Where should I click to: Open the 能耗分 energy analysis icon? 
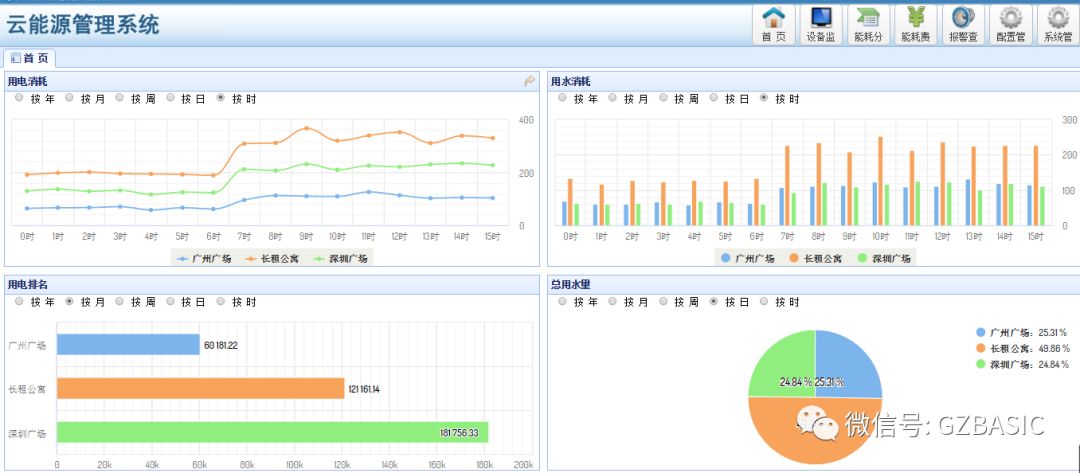click(868, 24)
